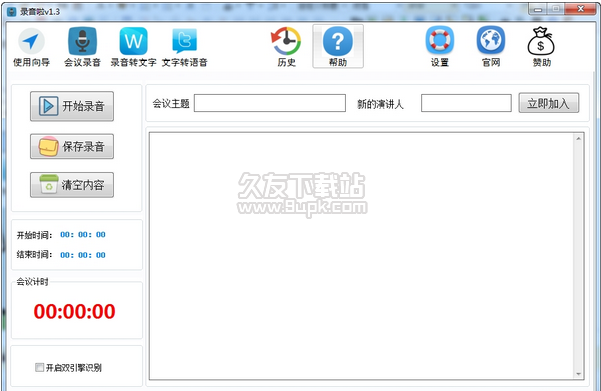Open the 使用向导 usage guide icon
This screenshot has height=391, width=601.
pos(31,47)
